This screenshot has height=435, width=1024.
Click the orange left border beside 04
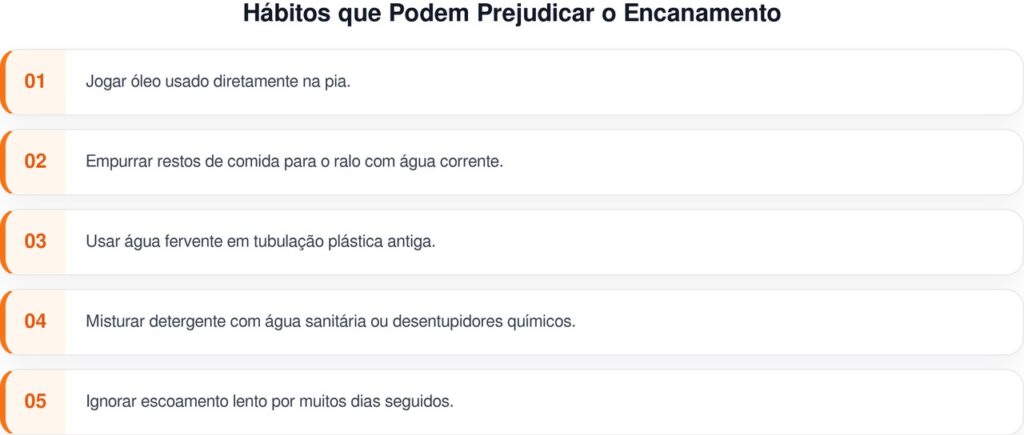3,321
